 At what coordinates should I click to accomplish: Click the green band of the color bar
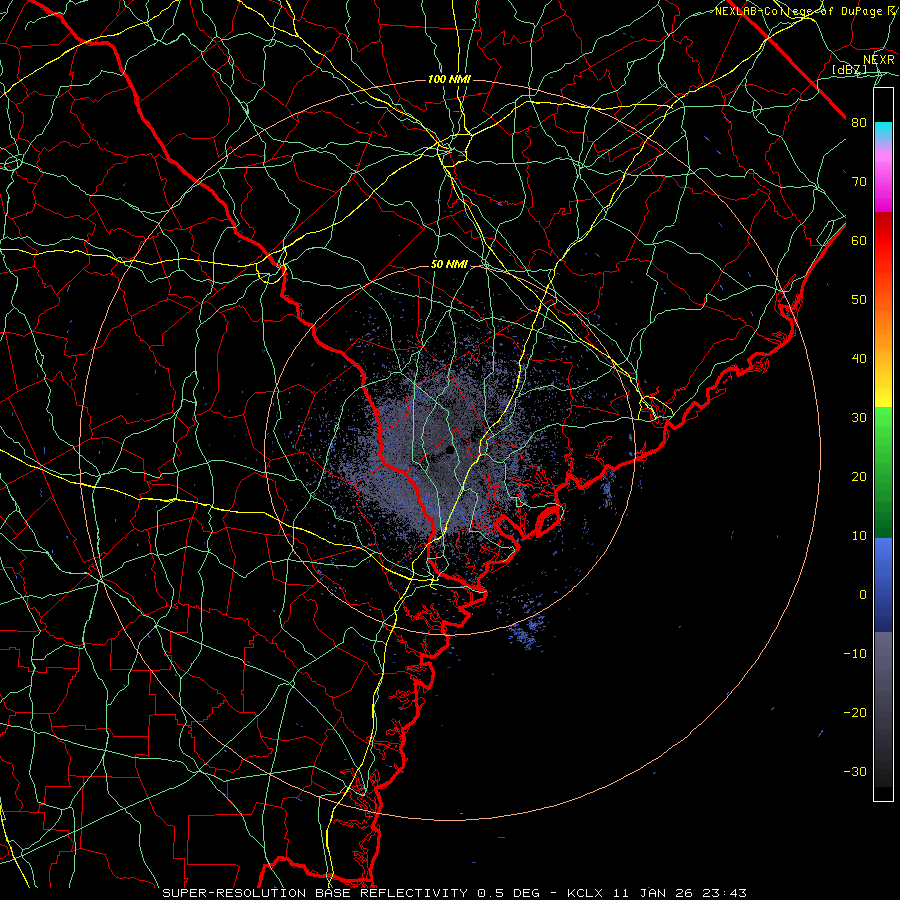883,472
